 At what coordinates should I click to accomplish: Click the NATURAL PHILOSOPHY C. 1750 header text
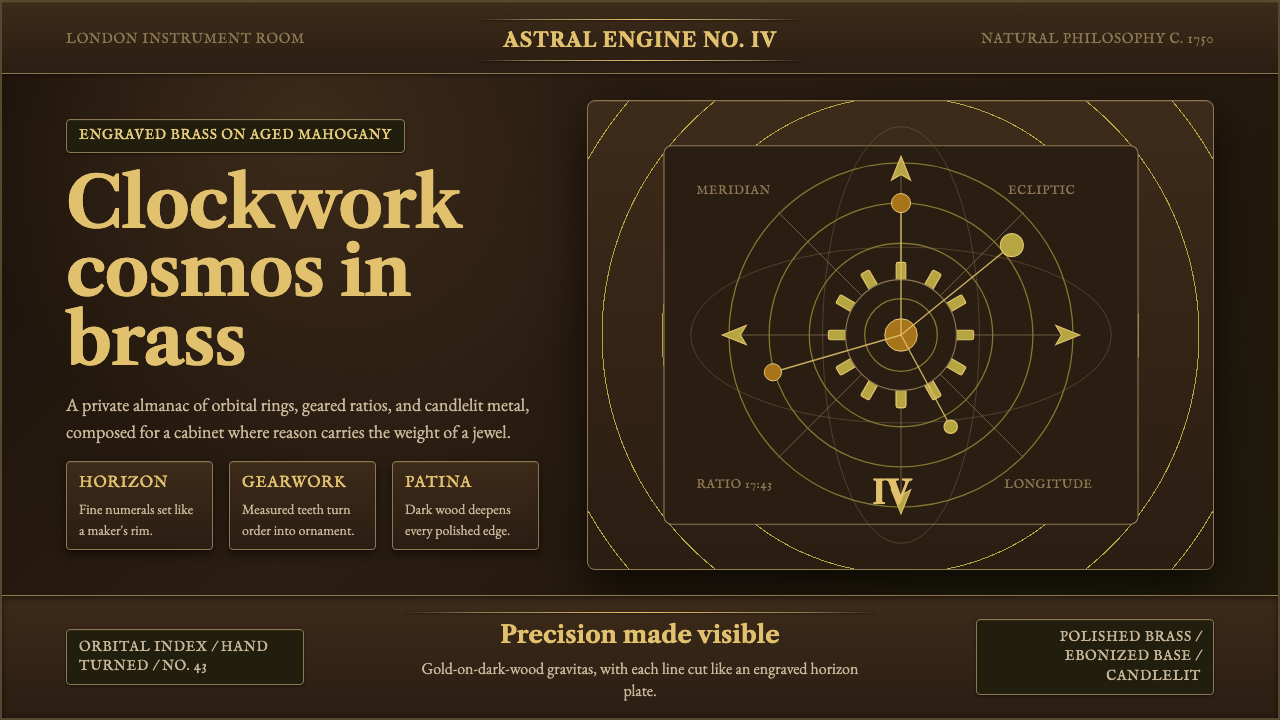pyautogui.click(x=1097, y=38)
